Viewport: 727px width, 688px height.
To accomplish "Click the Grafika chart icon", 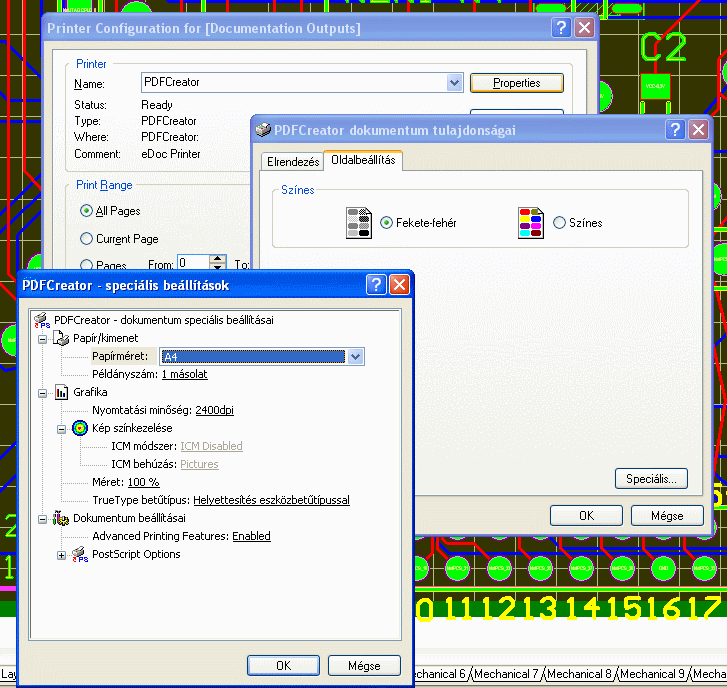I will coord(61,392).
